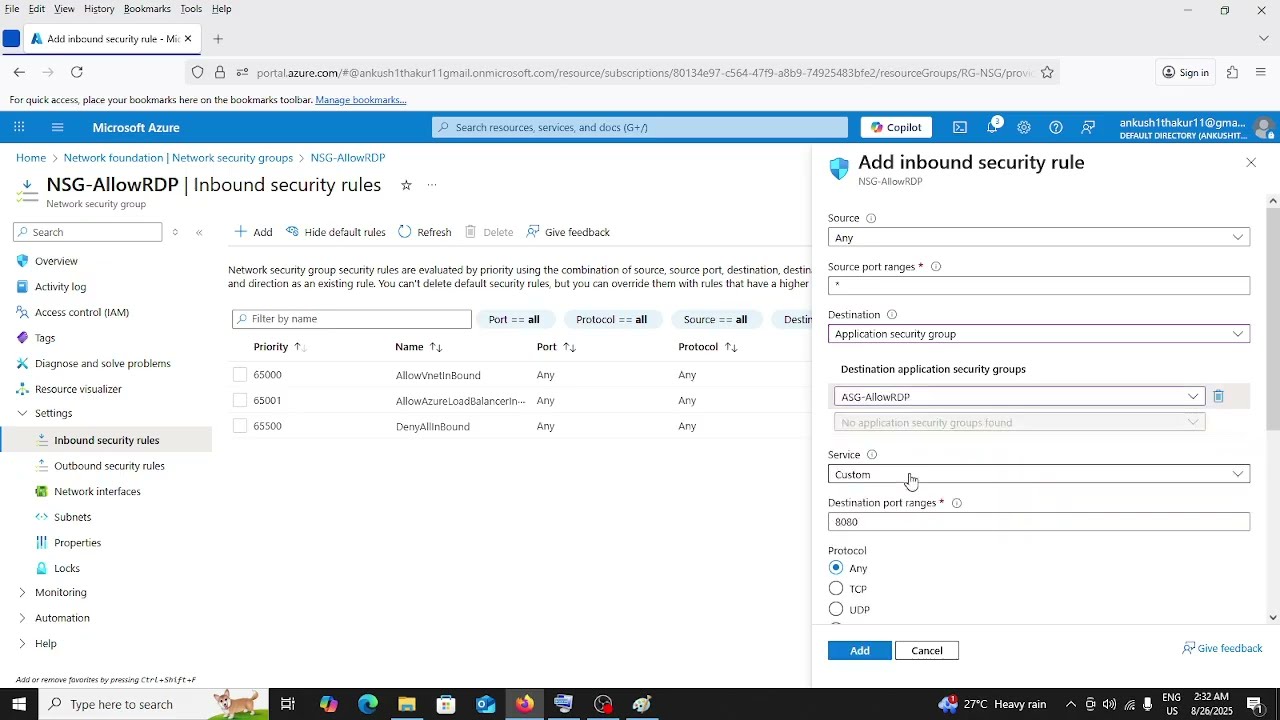Show info tooltip next to Source
The width and height of the screenshot is (1280, 720).
pyautogui.click(x=871, y=218)
